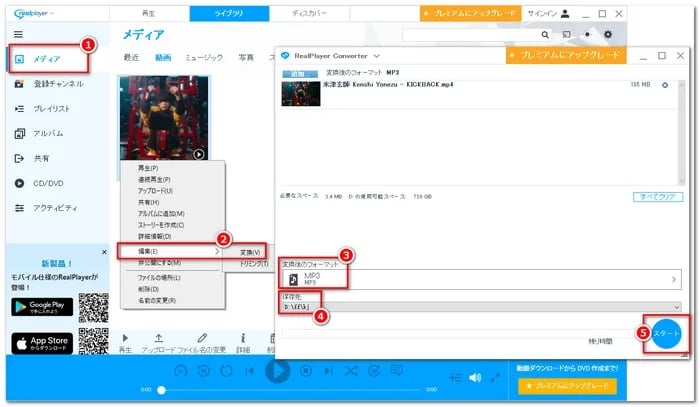This screenshot has width=700, height=407.
Task: Expand 編集(E) submenu entry
Action: click(171, 252)
